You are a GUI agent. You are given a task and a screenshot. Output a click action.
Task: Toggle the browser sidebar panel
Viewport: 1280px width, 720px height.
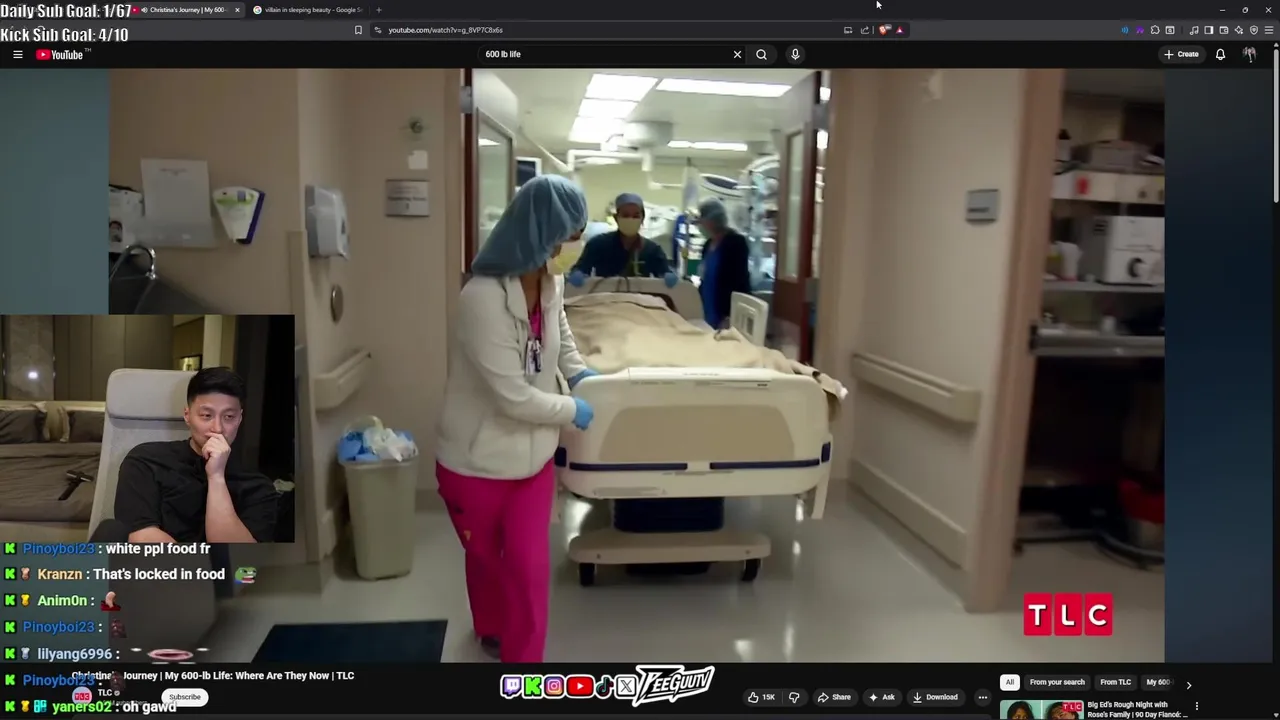point(1208,30)
